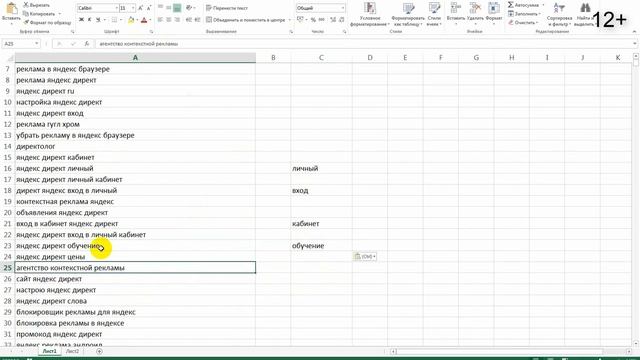Viewport: 640px width, 360px height.
Task: Apply comma style (000) format
Action: click(x=322, y=20)
